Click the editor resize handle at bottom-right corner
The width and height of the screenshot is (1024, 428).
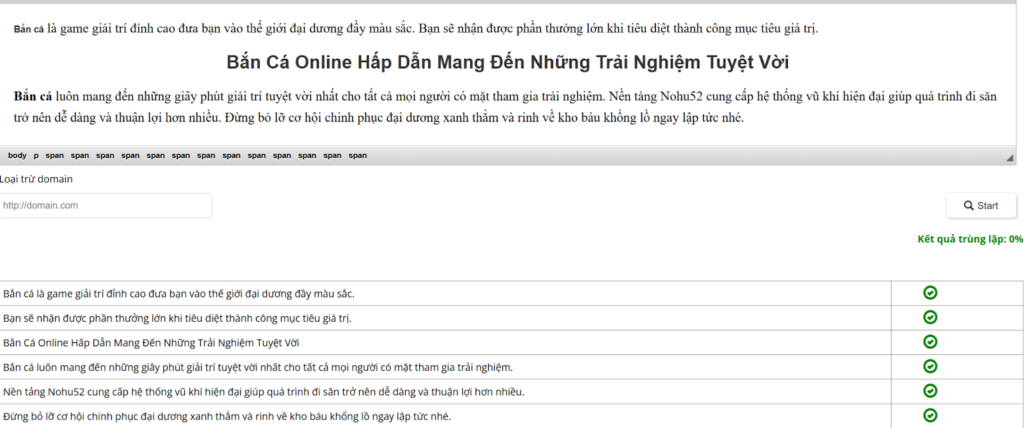click(1009, 157)
